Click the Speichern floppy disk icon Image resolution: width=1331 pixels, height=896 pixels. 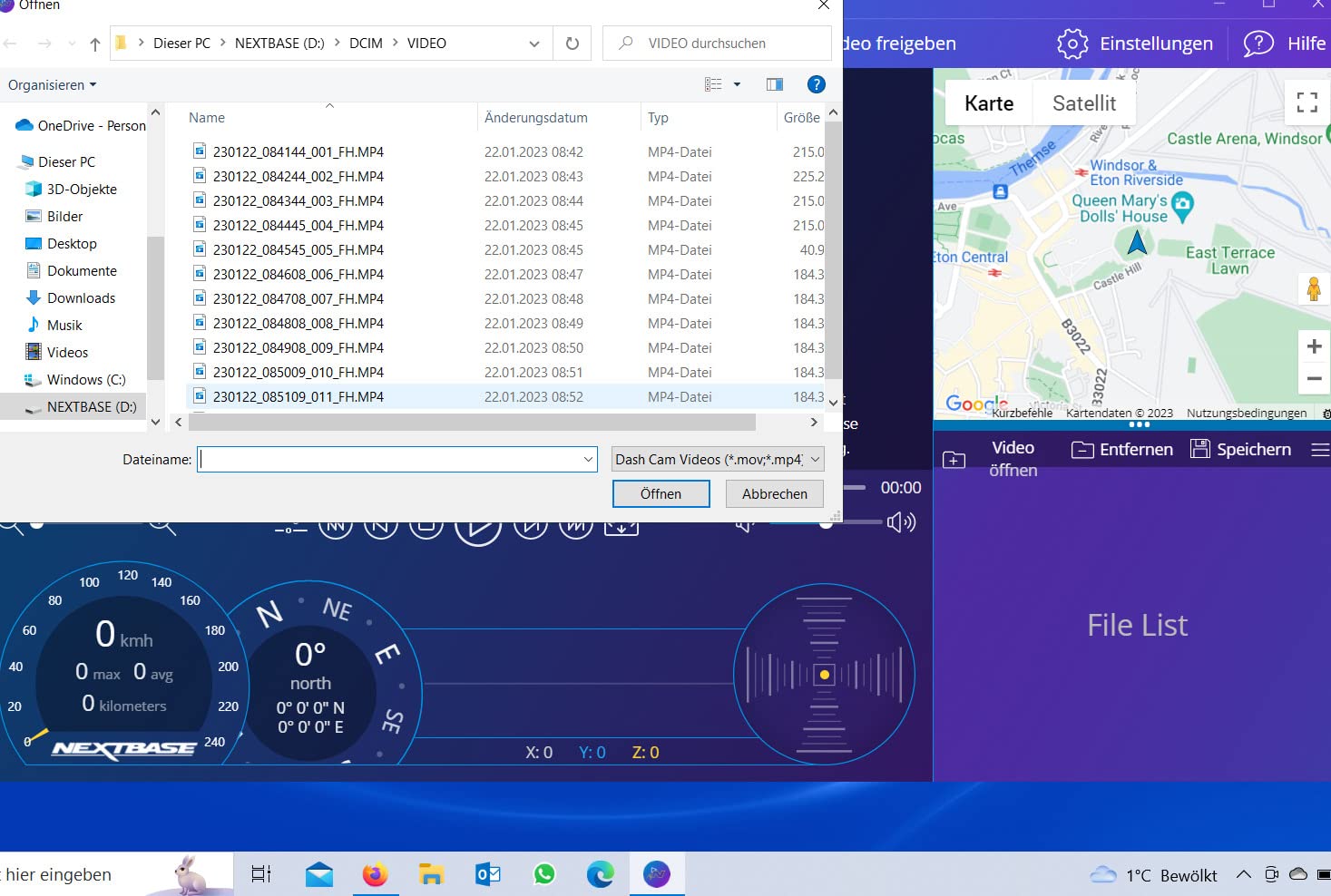click(1200, 449)
